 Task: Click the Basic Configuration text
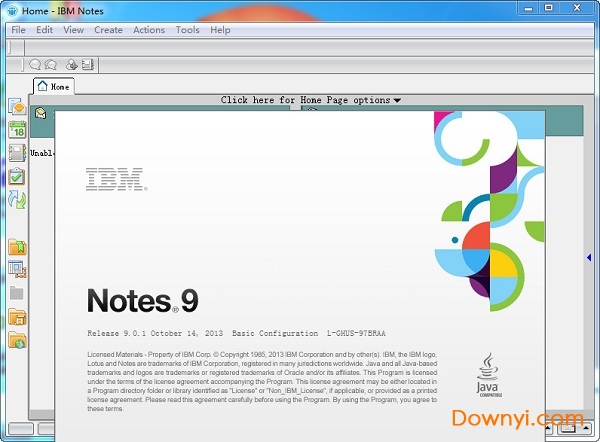pos(275,333)
